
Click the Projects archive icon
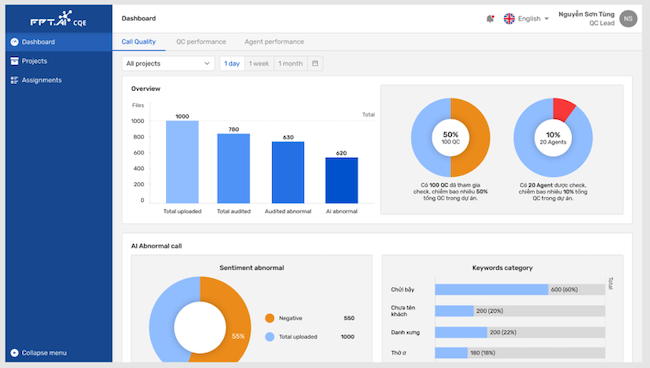(x=15, y=61)
